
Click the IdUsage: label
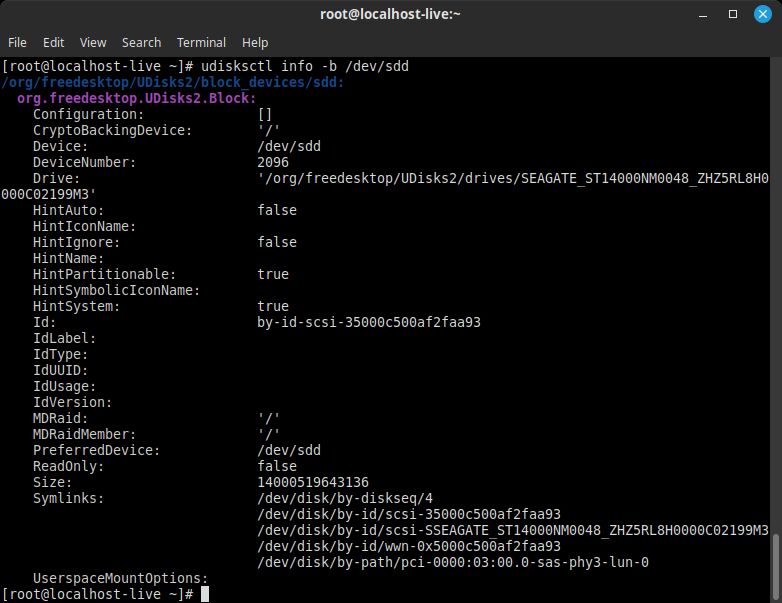click(x=64, y=386)
